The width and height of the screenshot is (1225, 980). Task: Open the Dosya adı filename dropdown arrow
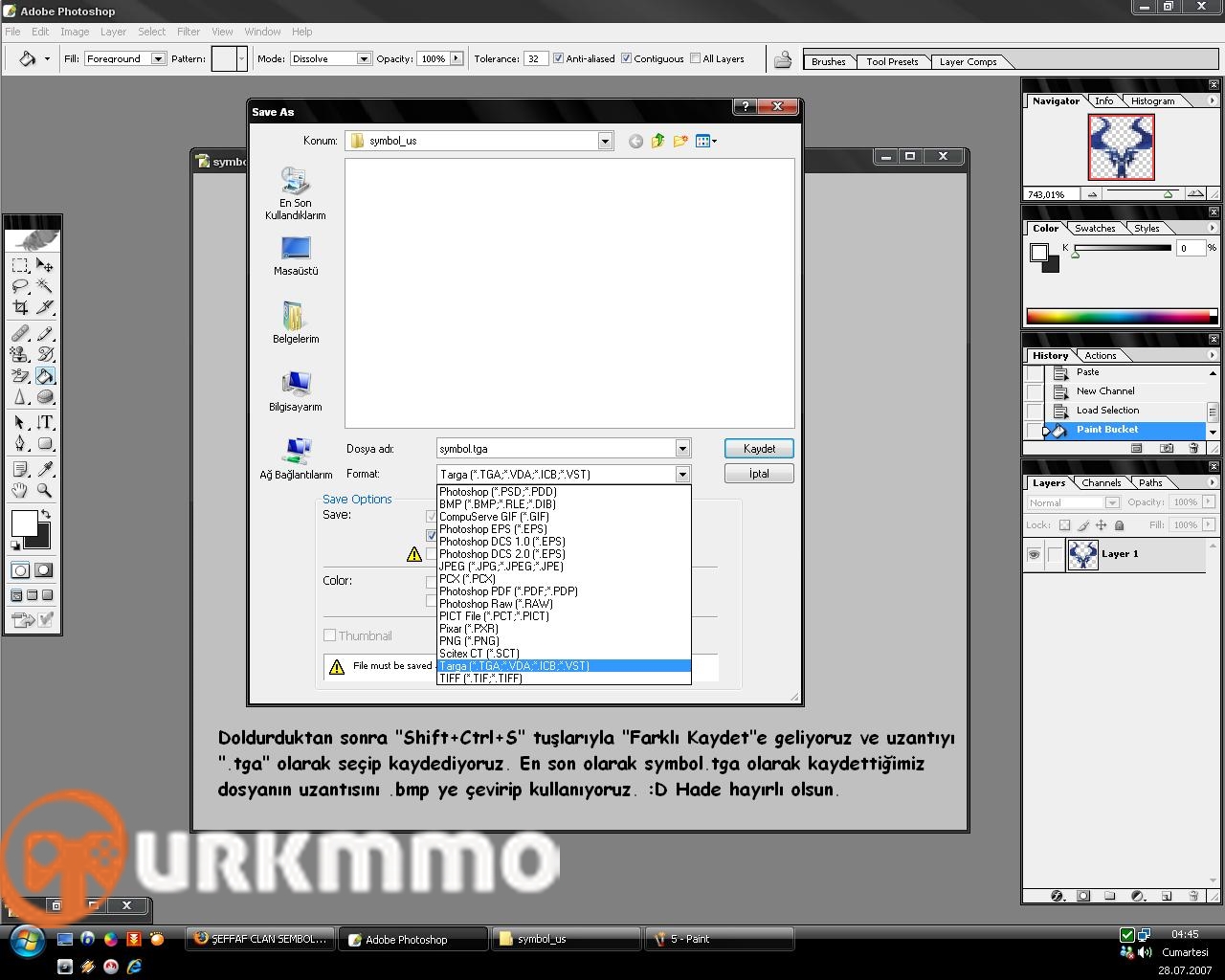tap(682, 448)
